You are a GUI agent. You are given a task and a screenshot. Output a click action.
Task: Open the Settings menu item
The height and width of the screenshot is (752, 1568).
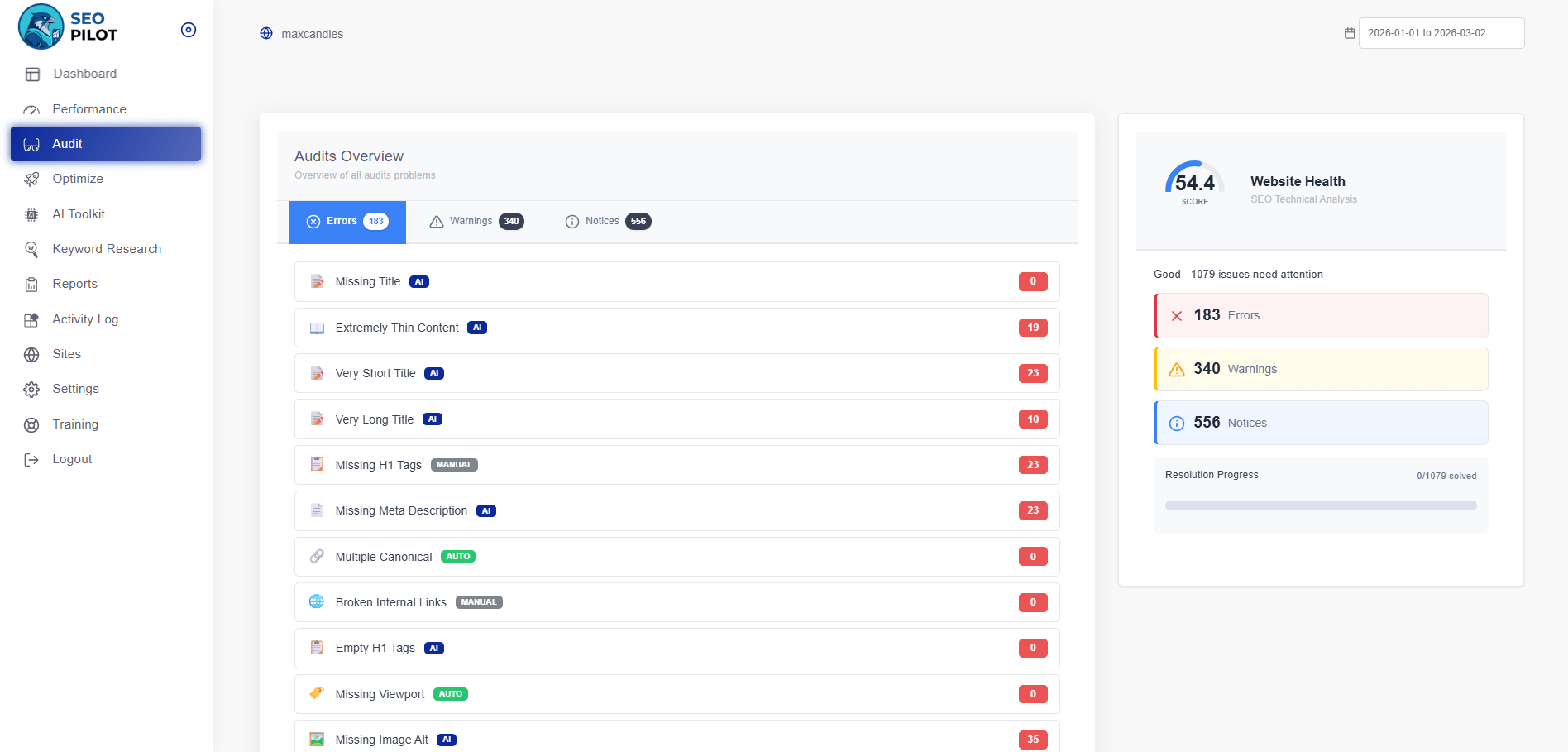pos(75,389)
